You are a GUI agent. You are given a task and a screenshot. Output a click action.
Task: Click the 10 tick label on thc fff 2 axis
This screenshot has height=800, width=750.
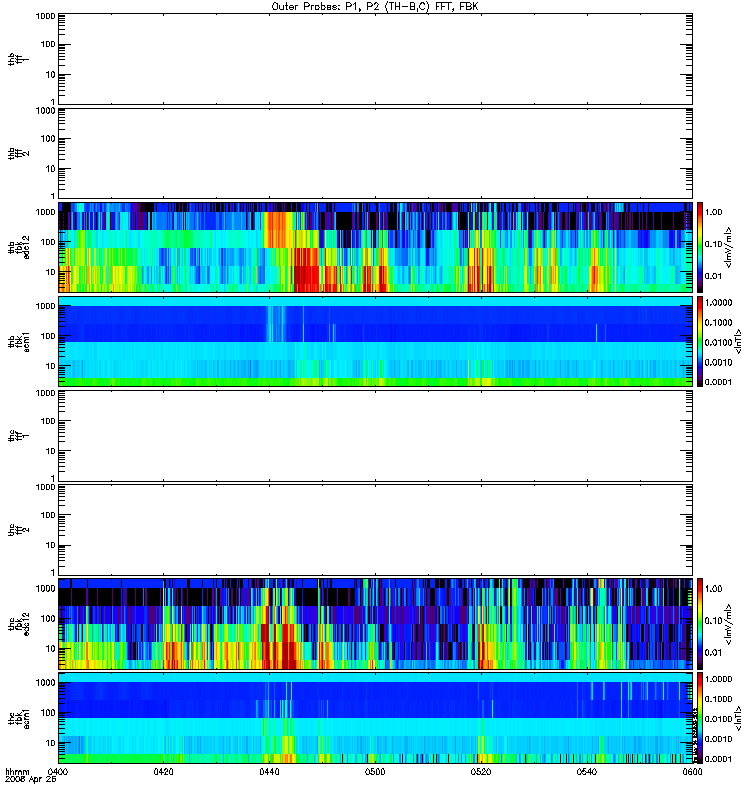(x=50, y=546)
